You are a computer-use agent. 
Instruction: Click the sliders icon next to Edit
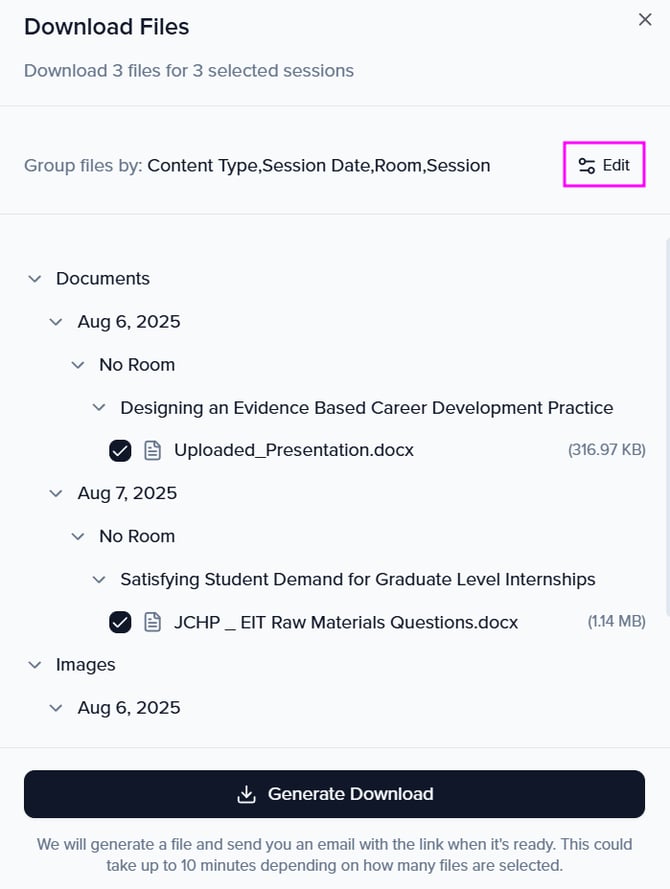(x=587, y=166)
